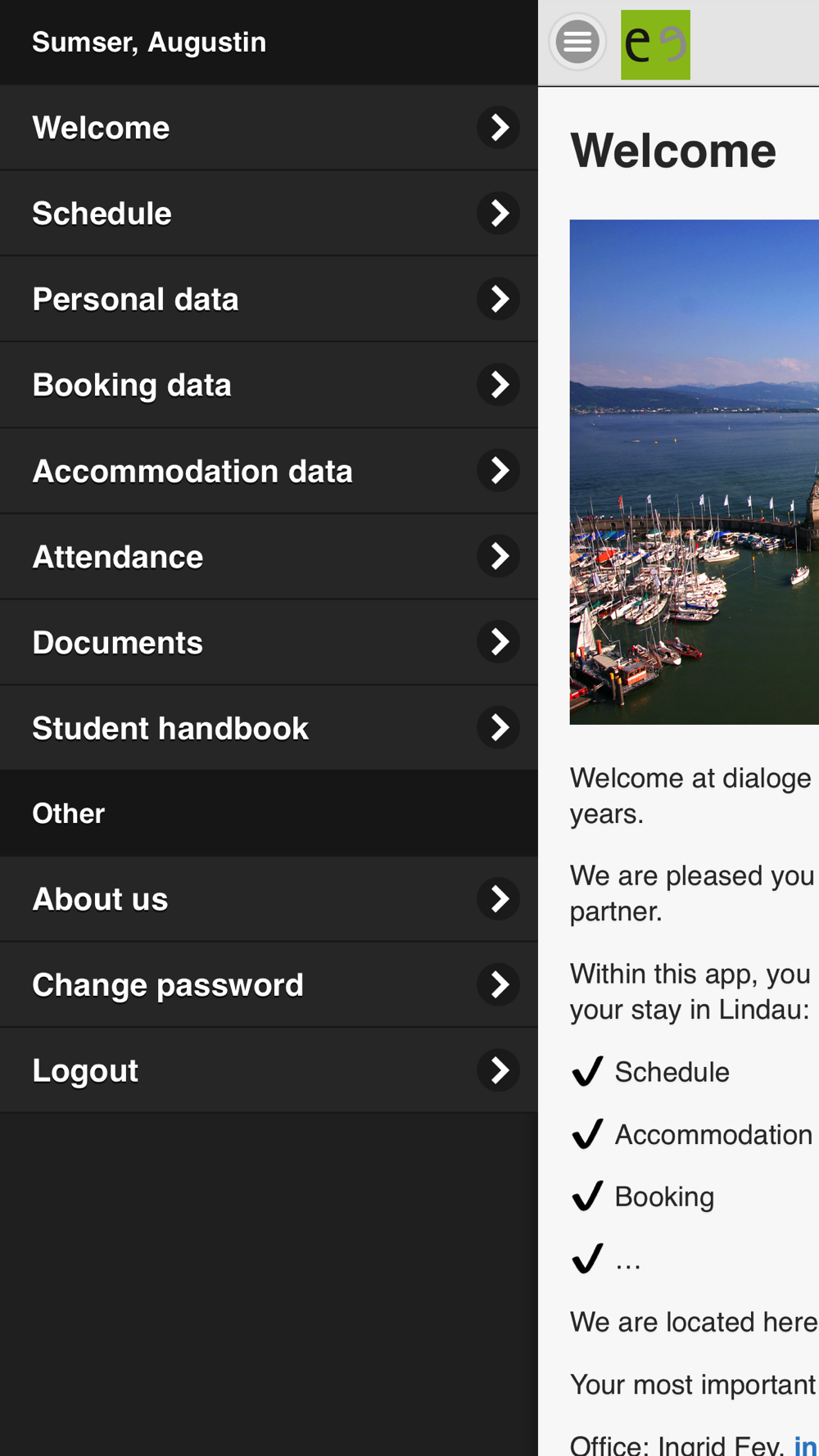This screenshot has width=819, height=1456.
Task: Tap the chevron on Student handbook row
Action: pos(499,728)
